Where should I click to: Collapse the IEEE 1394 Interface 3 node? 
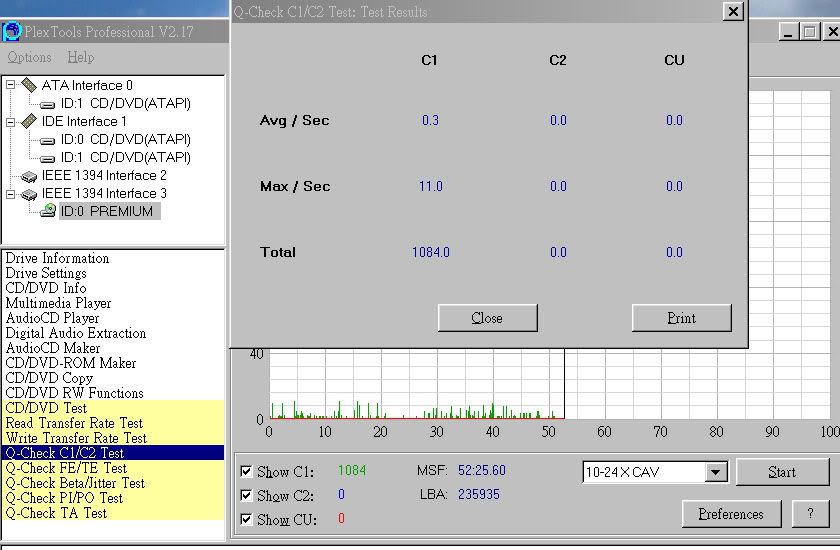10,193
